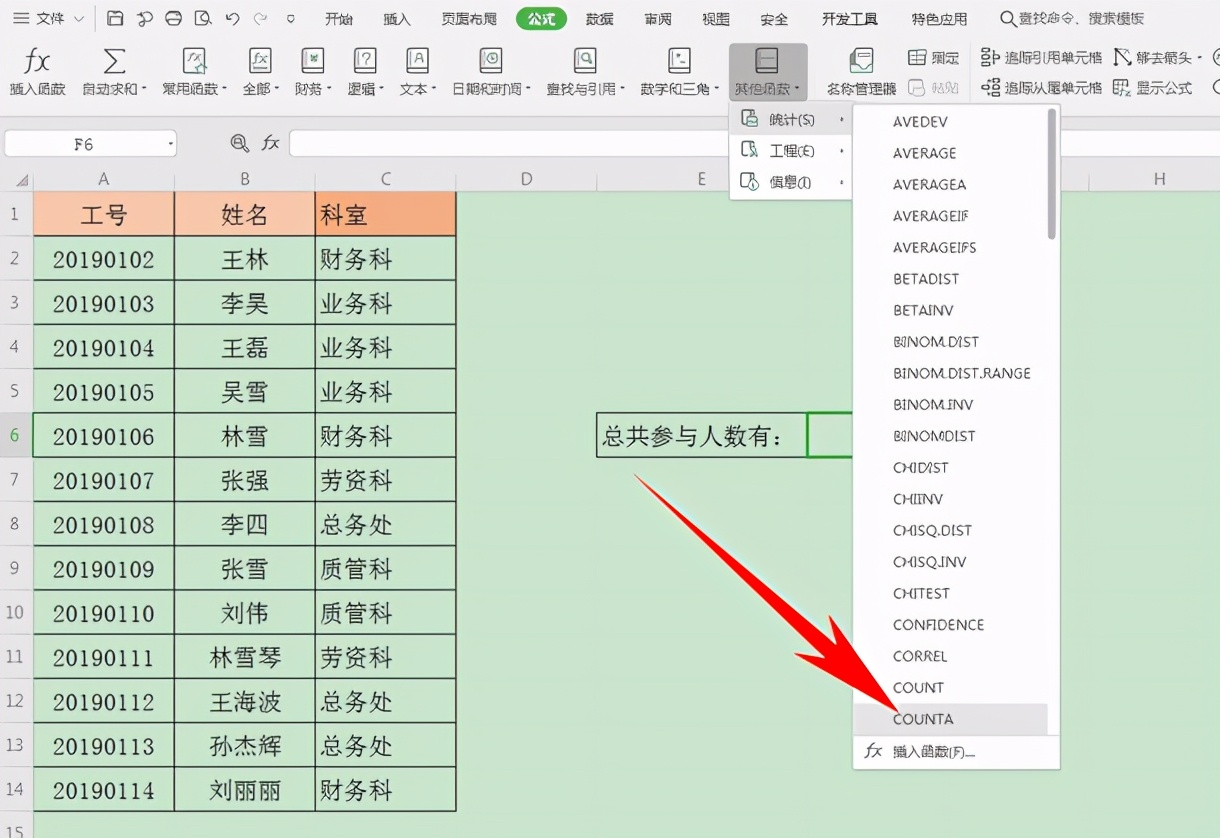Open the 财务 functions dropdown

(313, 72)
